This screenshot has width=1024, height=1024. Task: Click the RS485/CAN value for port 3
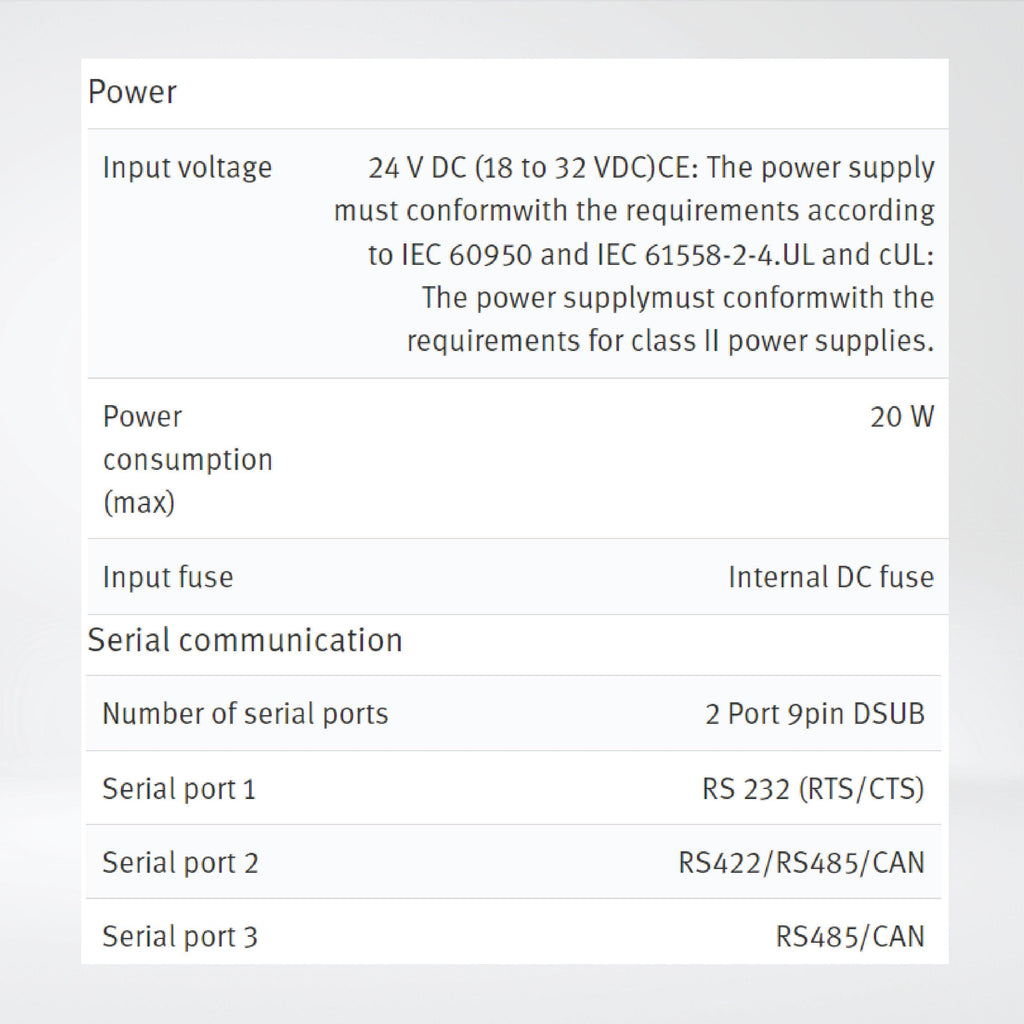pos(850,936)
